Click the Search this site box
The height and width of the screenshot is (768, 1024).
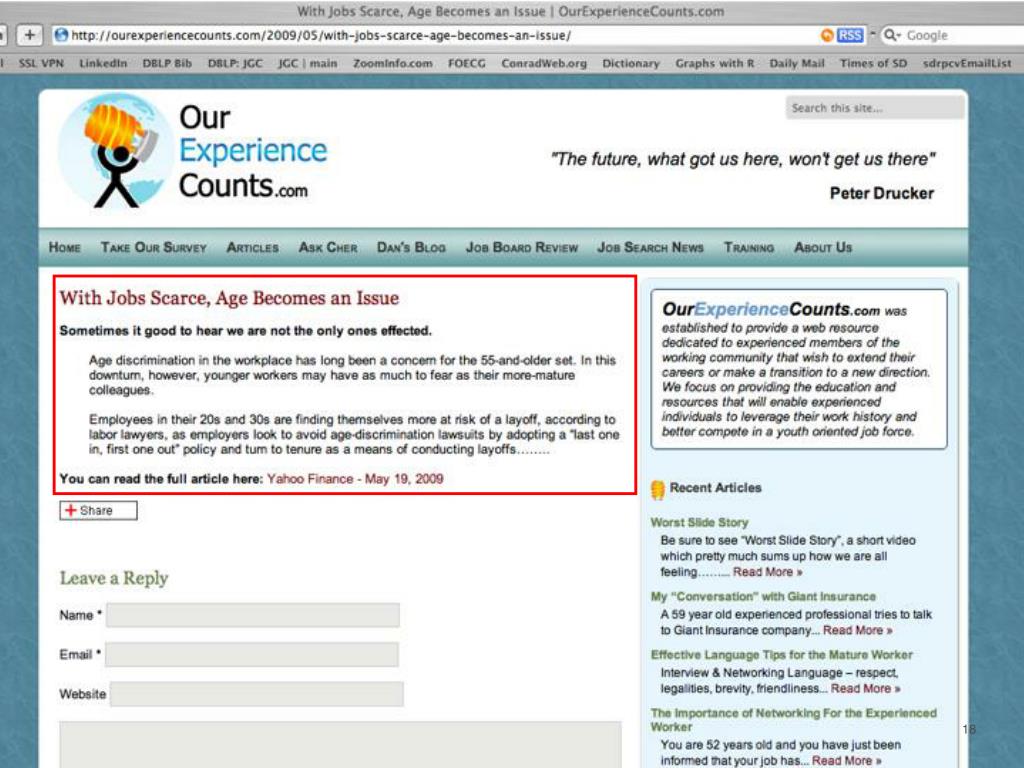pos(874,108)
